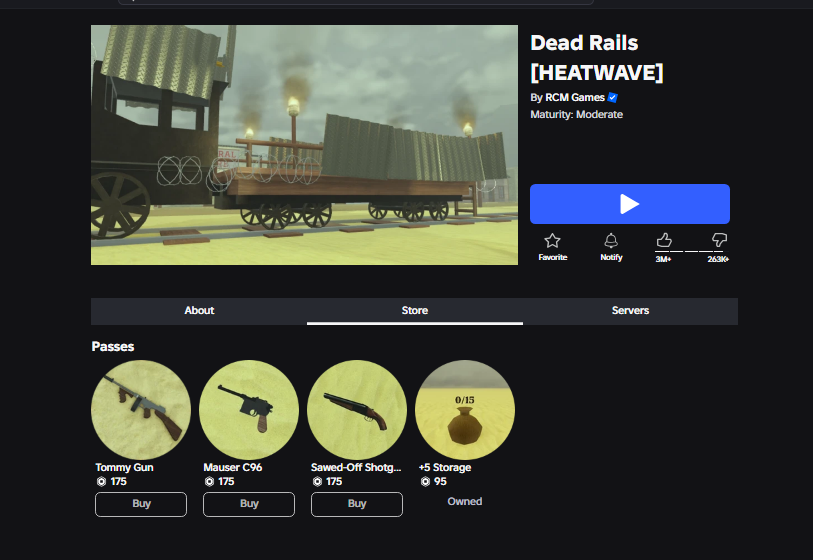813x560 pixels.
Task: Like the game with thumbs up
Action: pos(664,240)
